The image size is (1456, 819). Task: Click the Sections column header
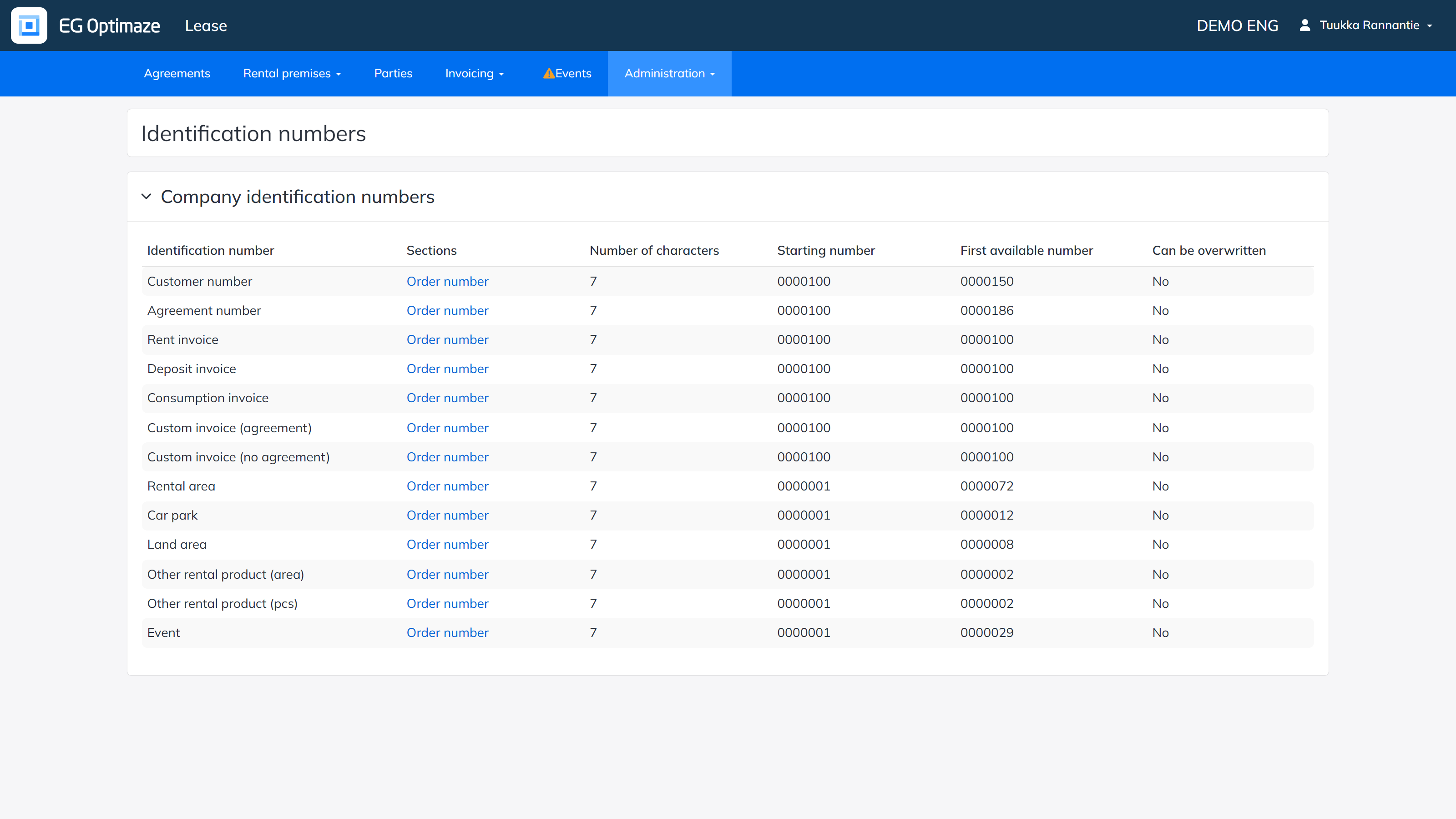click(431, 250)
